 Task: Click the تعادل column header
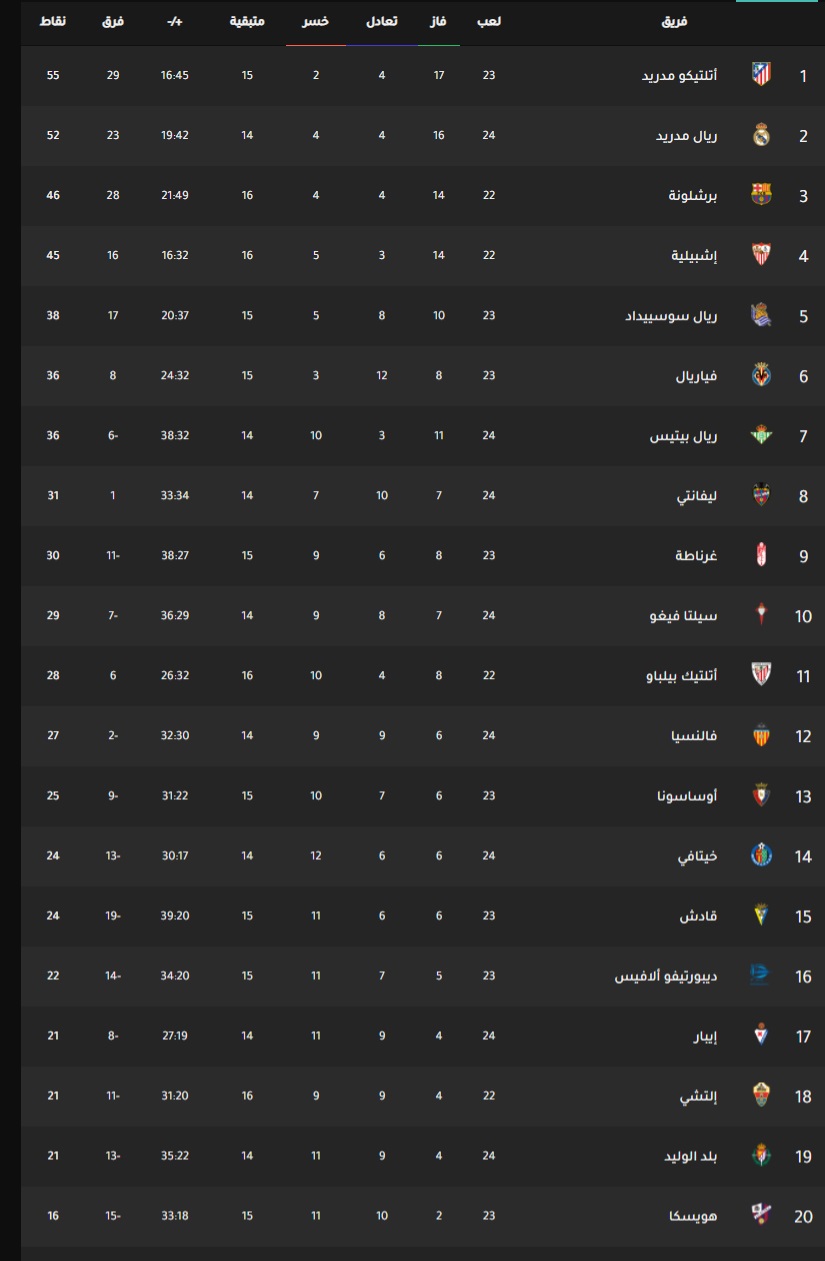pos(381,21)
